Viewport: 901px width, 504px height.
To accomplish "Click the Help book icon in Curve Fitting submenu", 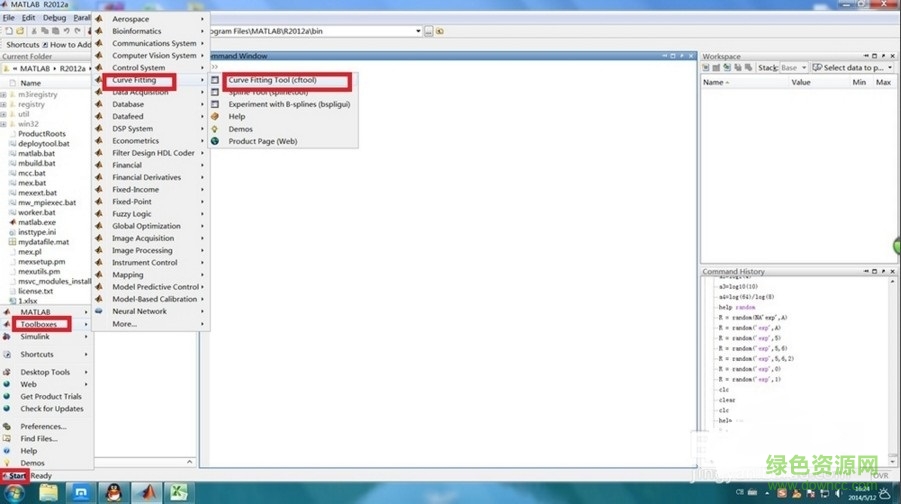I will pyautogui.click(x=215, y=116).
